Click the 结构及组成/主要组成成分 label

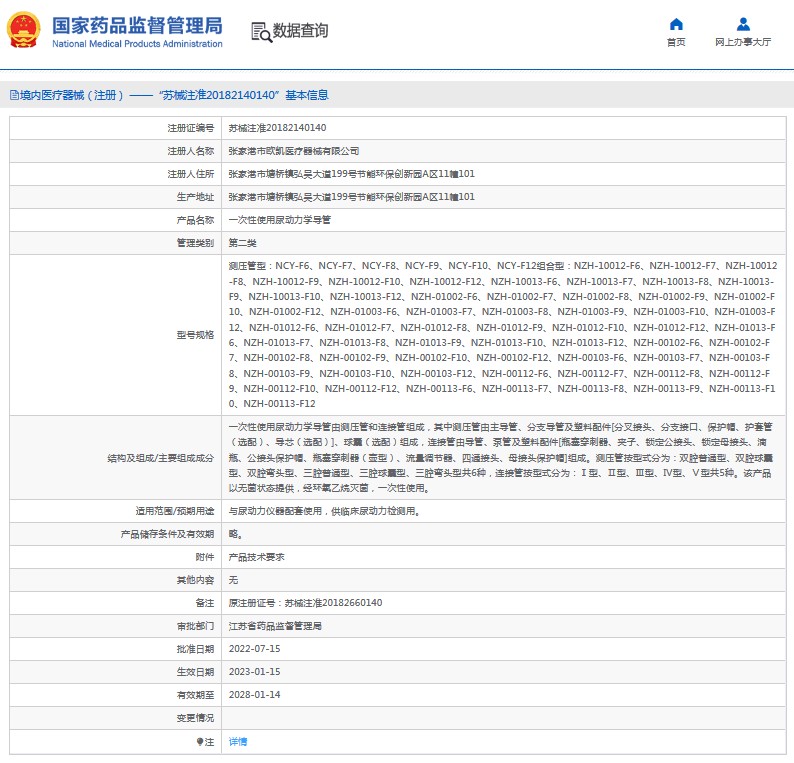[x=161, y=458]
